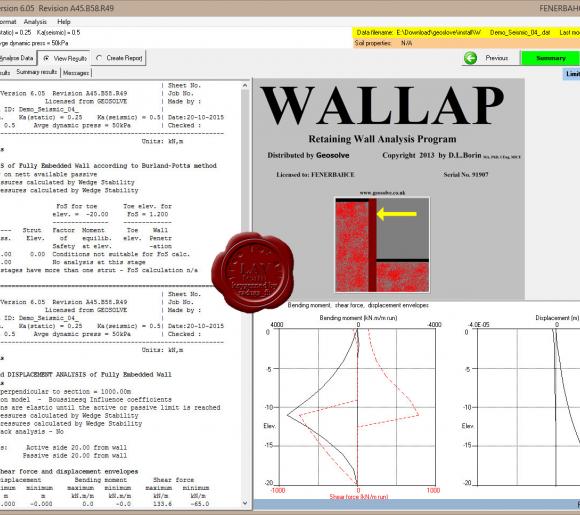The height and width of the screenshot is (515, 580).
Task: Click 'Conditions not suitable for FoS calc.' line
Action: point(121,254)
